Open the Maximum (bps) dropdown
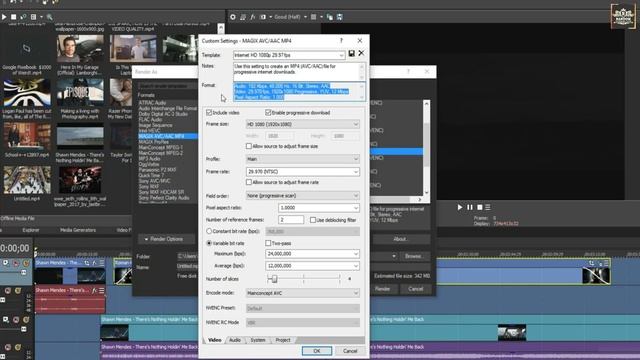 click(x=312, y=254)
